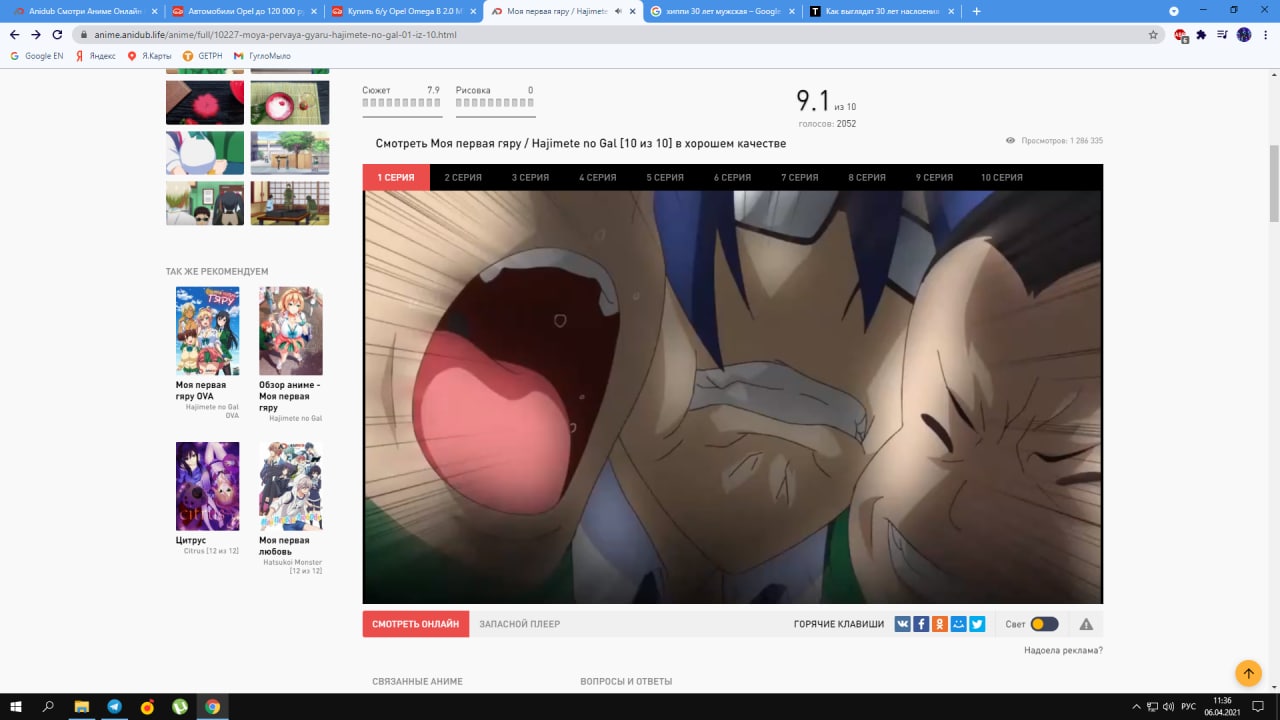Click the anime video player frame
1280x720 pixels.
[733, 397]
